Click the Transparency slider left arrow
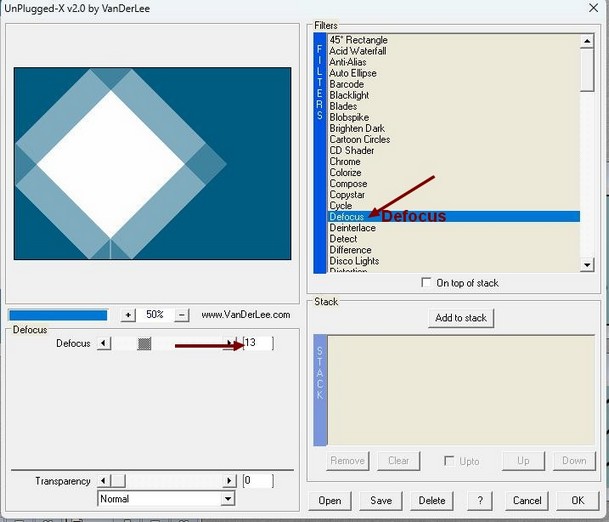 point(103,481)
